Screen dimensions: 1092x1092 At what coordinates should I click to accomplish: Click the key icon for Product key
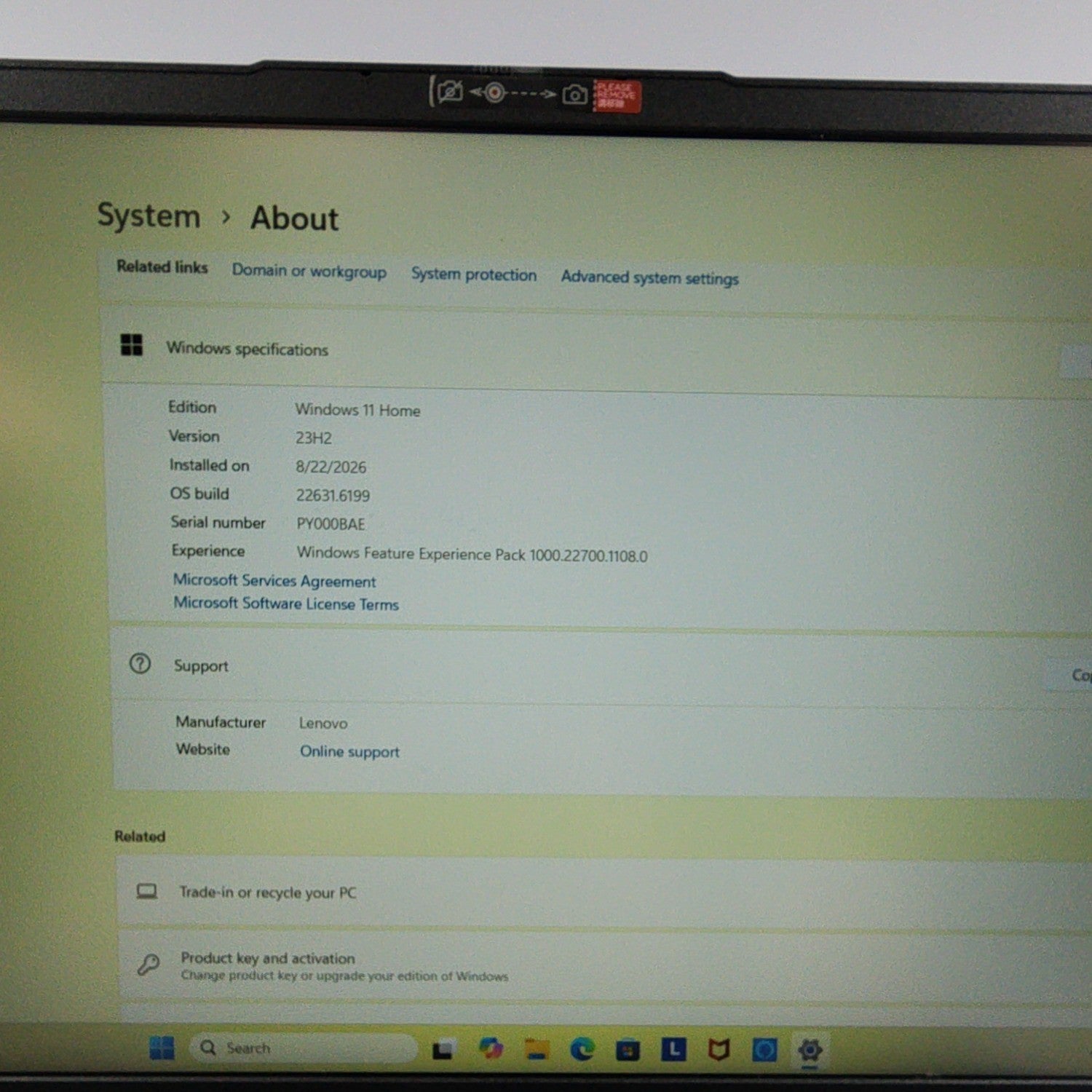click(149, 965)
